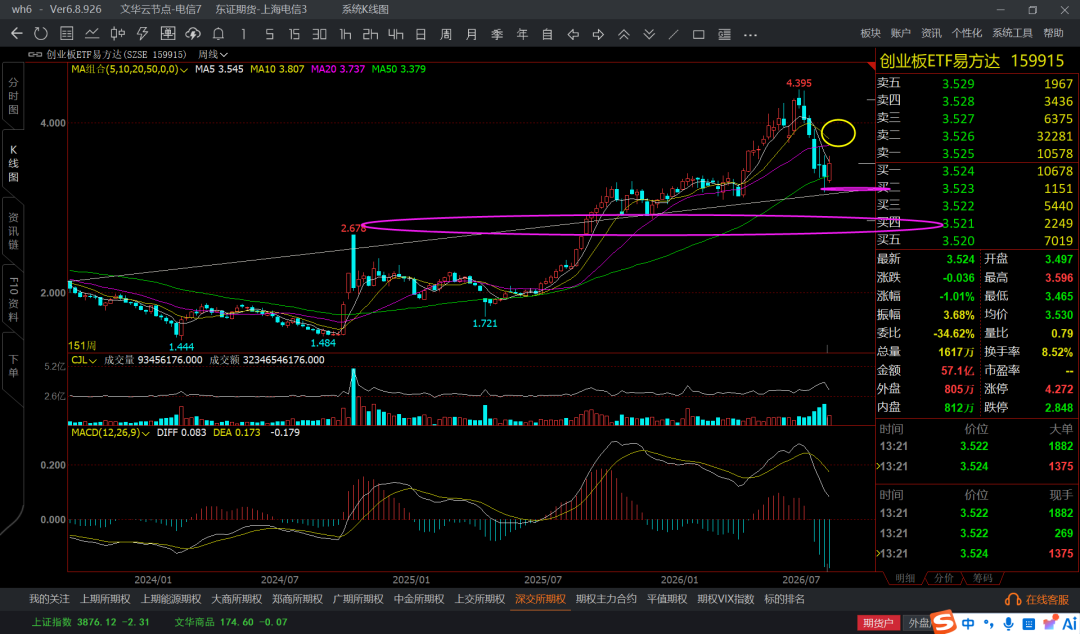The height and width of the screenshot is (634, 1080).
Task: Expand the 周线 period dropdown
Action: [x=213, y=54]
